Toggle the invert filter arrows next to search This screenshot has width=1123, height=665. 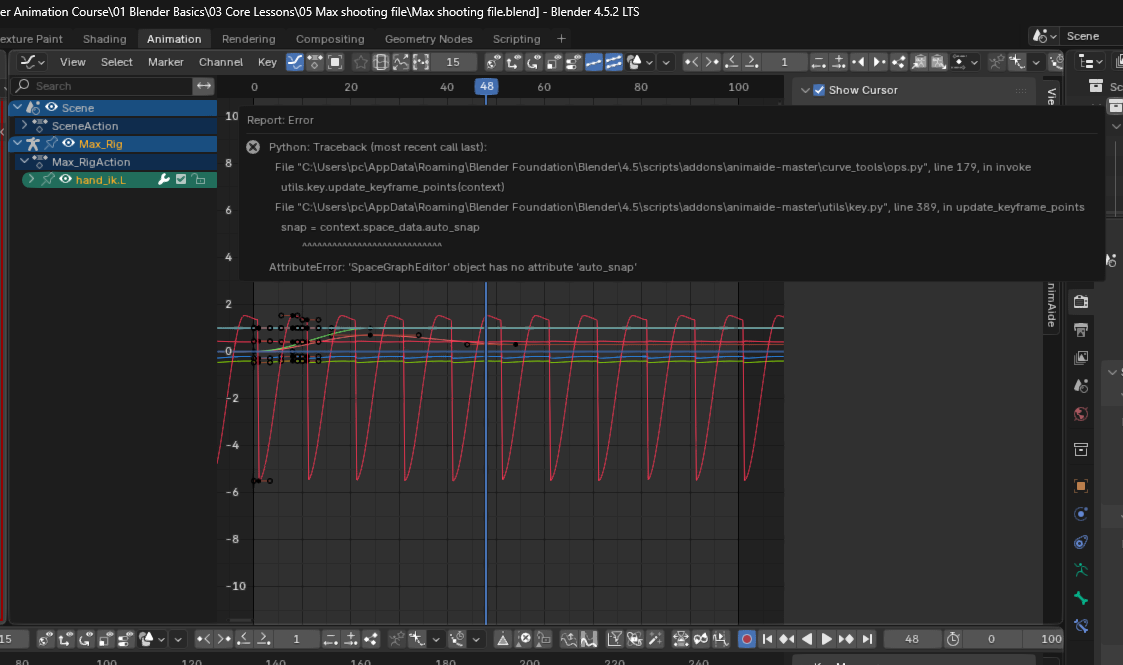tap(204, 86)
